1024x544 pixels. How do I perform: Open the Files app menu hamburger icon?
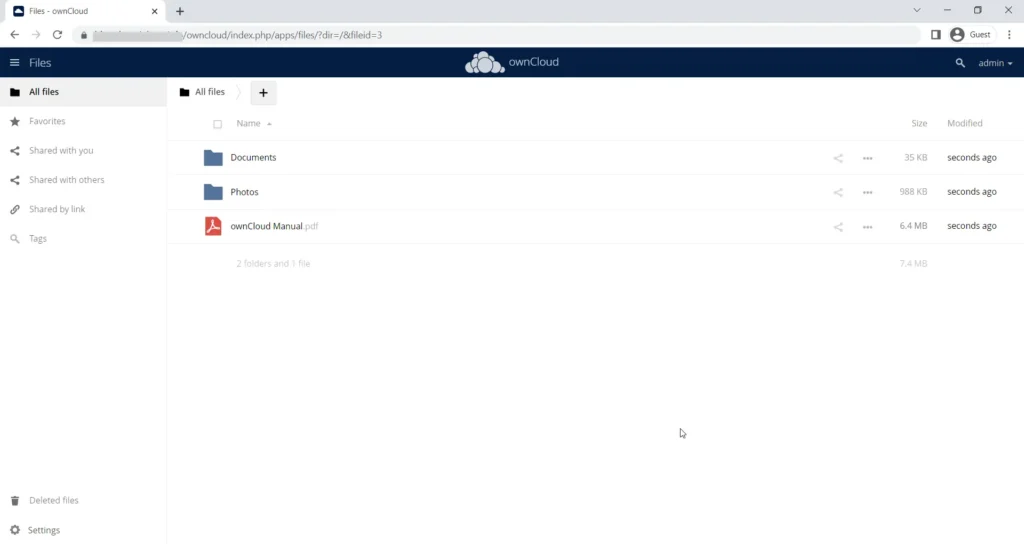point(14,63)
